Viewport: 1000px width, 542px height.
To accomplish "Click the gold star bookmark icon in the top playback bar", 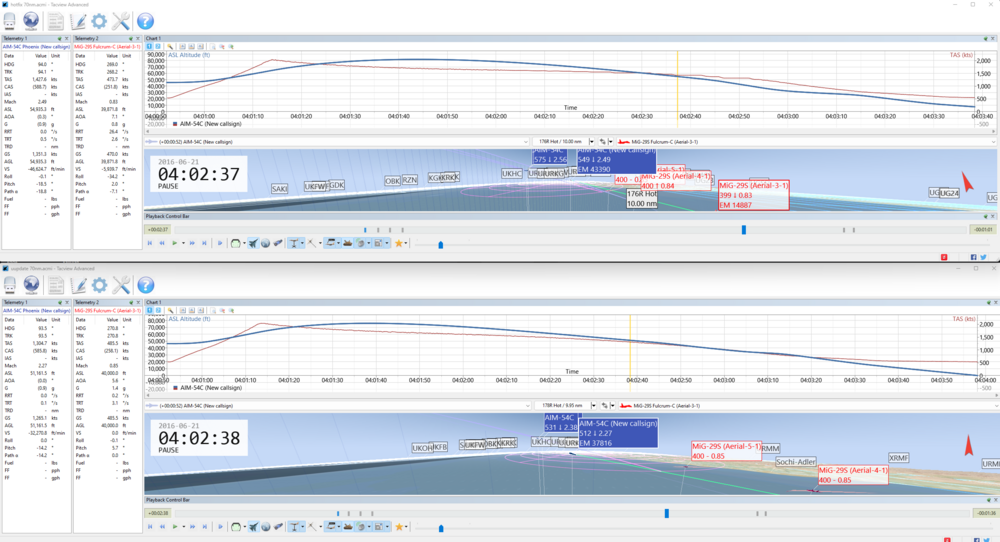I will coord(399,243).
